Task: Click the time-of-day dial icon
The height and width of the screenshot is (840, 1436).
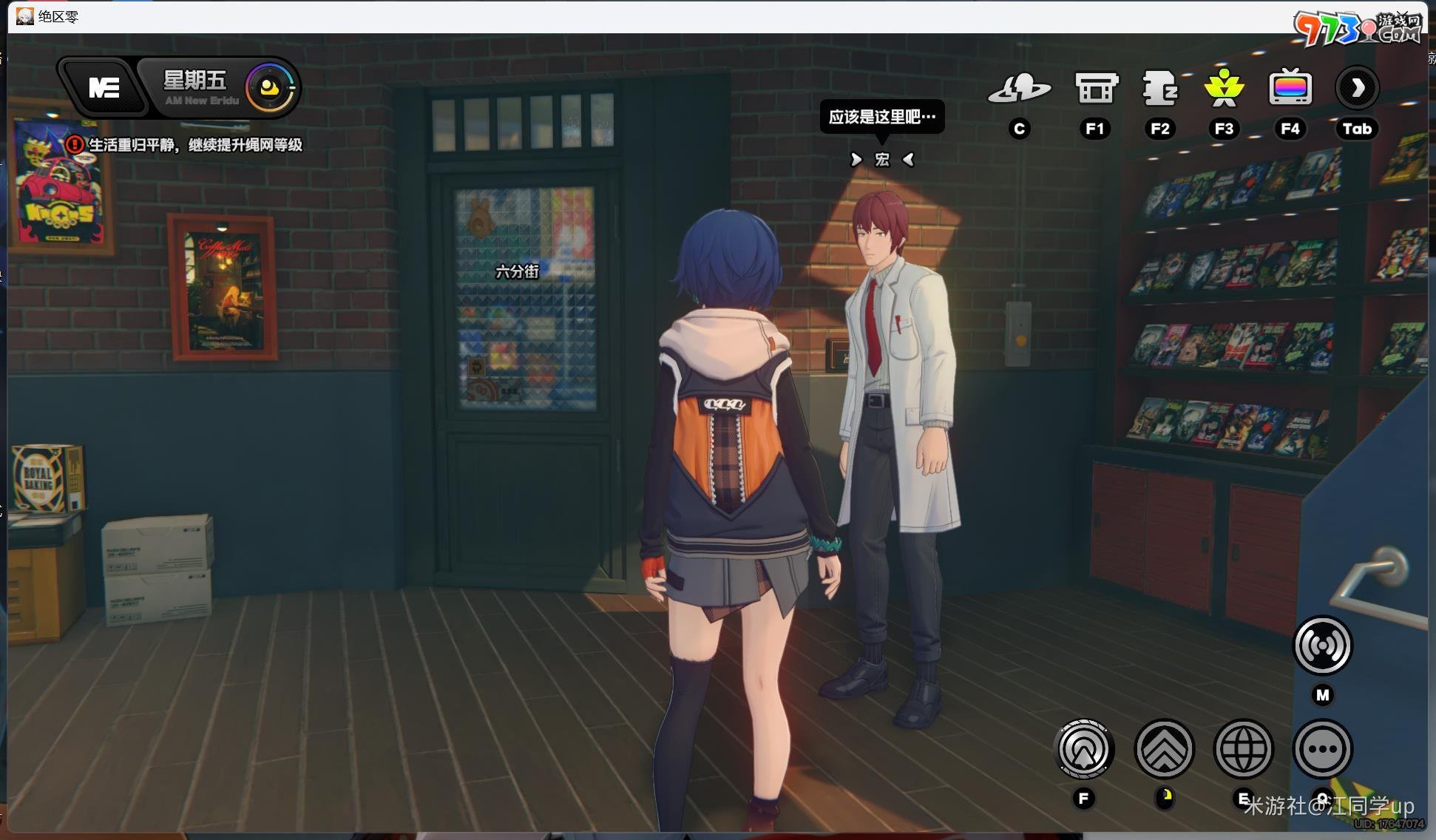Action: [x=269, y=88]
